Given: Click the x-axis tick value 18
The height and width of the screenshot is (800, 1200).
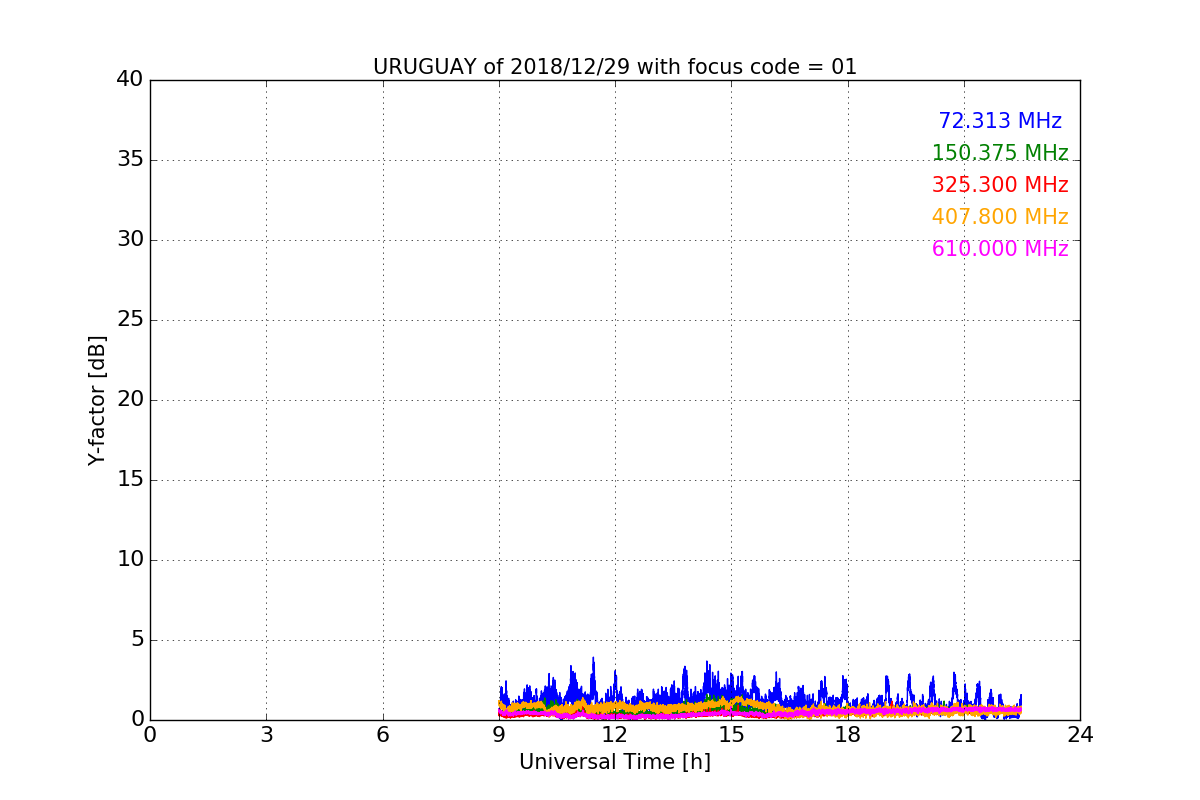Looking at the screenshot, I should [848, 735].
